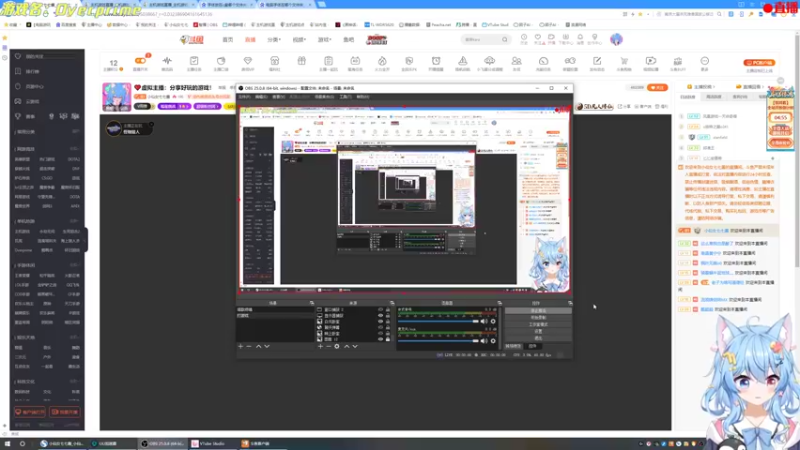The height and width of the screenshot is (450, 800).
Task: Move selected OBS source down
Action: [355, 346]
